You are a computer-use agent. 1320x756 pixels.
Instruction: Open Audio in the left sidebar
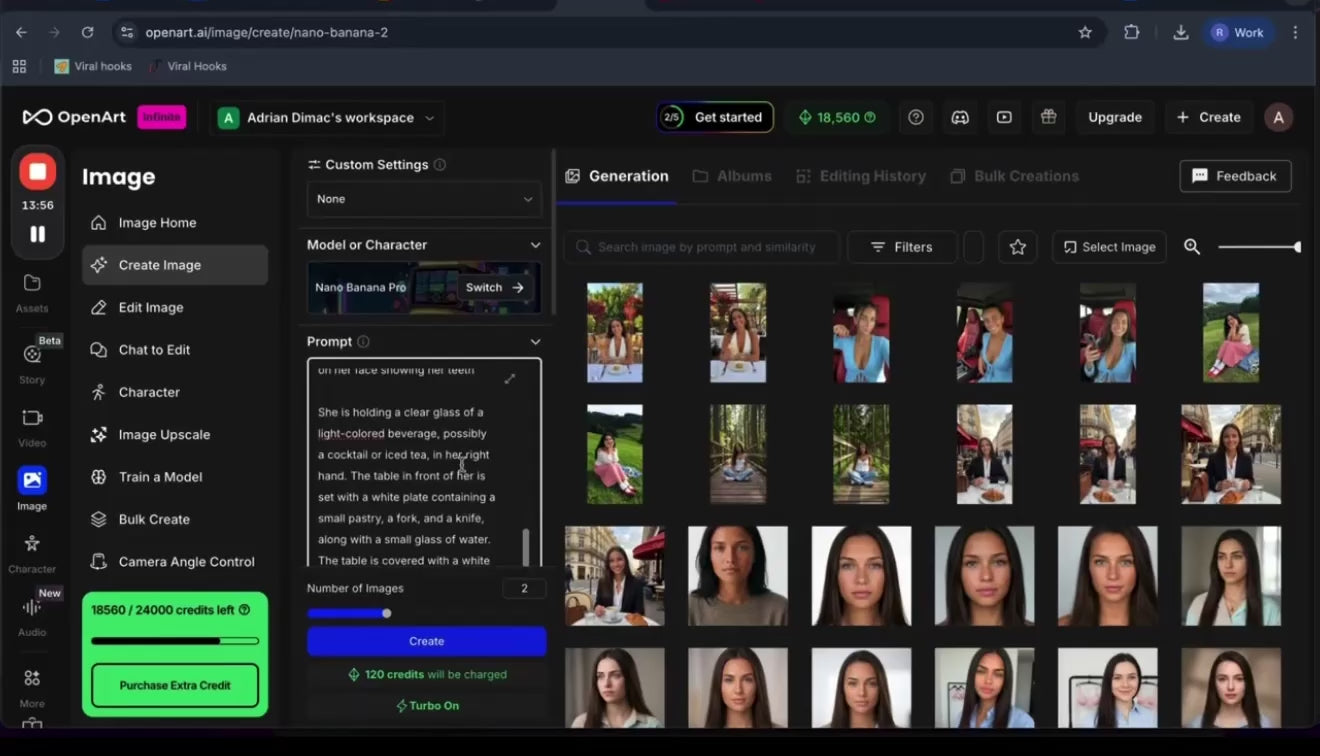32,615
